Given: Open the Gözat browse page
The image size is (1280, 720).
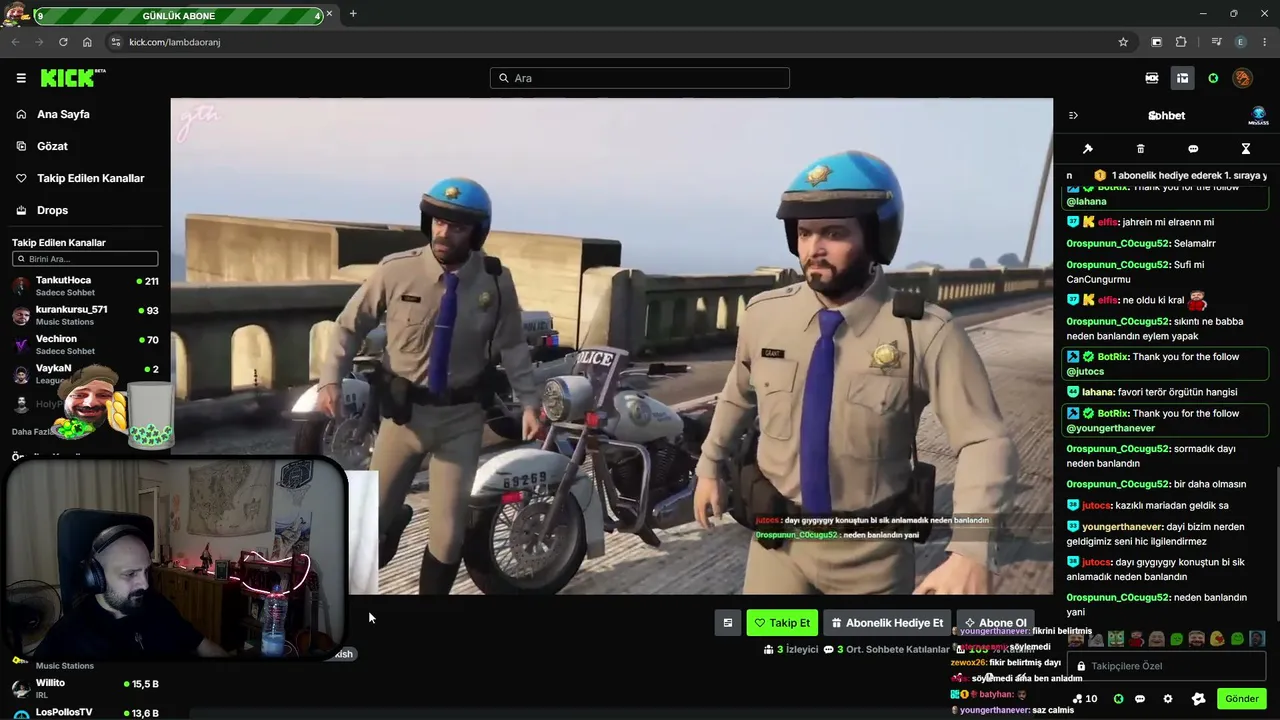Looking at the screenshot, I should (x=52, y=146).
